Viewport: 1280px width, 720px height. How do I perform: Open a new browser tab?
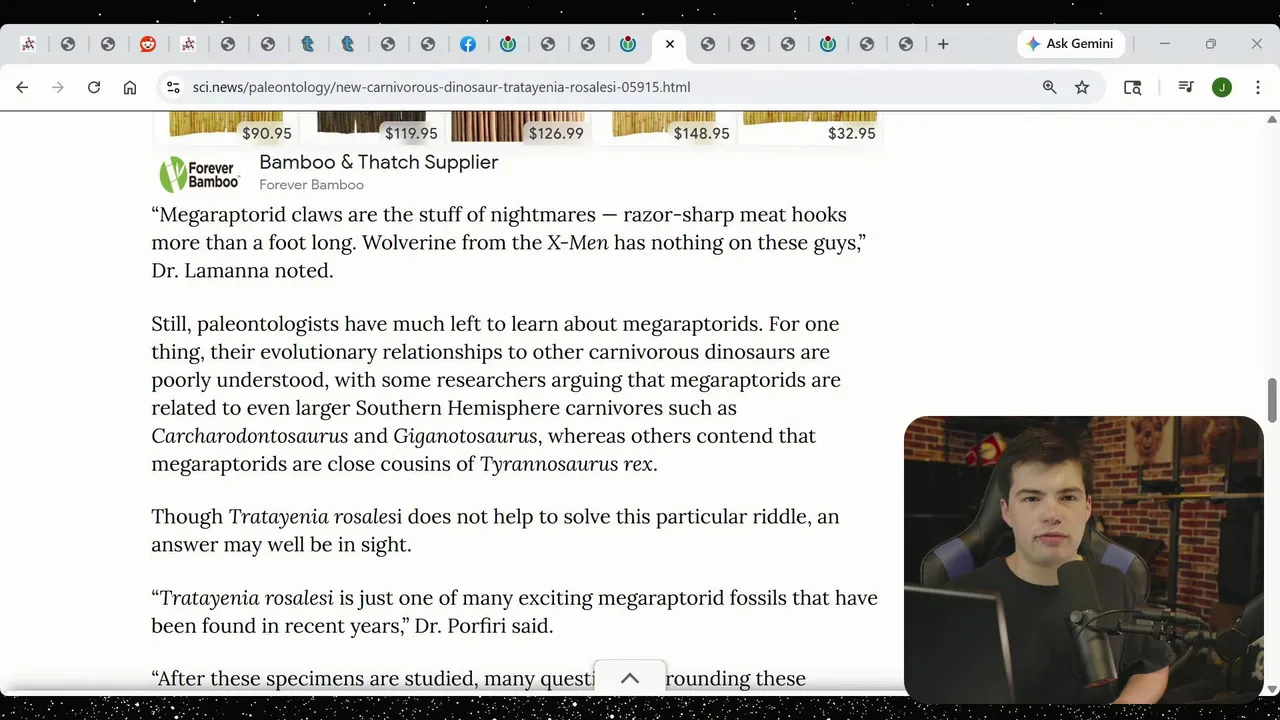943,44
